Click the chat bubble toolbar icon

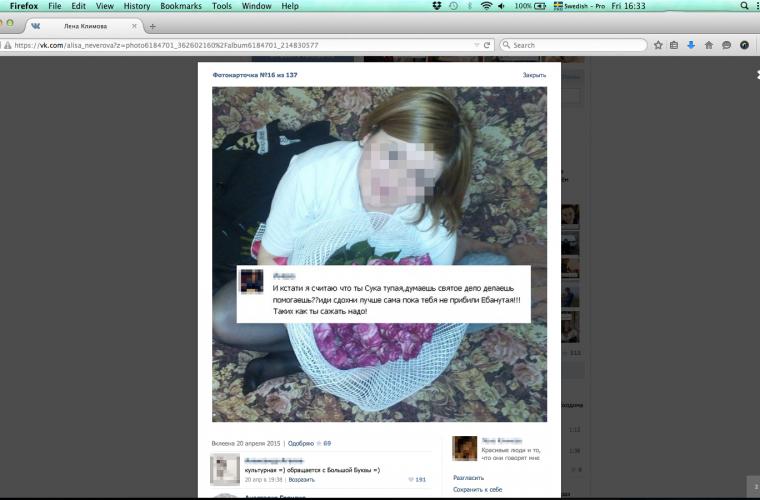[x=726, y=45]
